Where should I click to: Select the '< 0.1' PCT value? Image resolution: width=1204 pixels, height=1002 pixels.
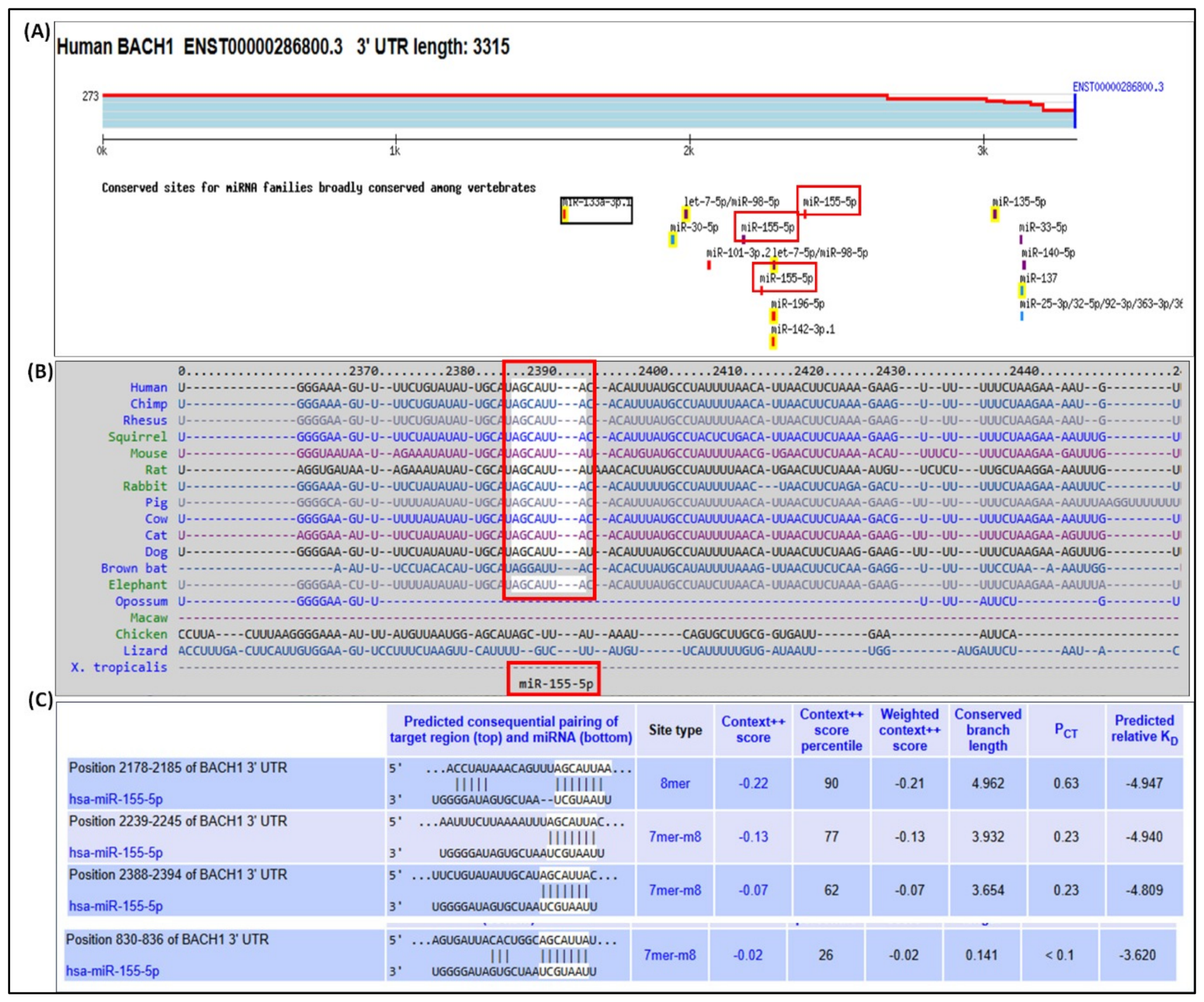pyautogui.click(x=1059, y=954)
